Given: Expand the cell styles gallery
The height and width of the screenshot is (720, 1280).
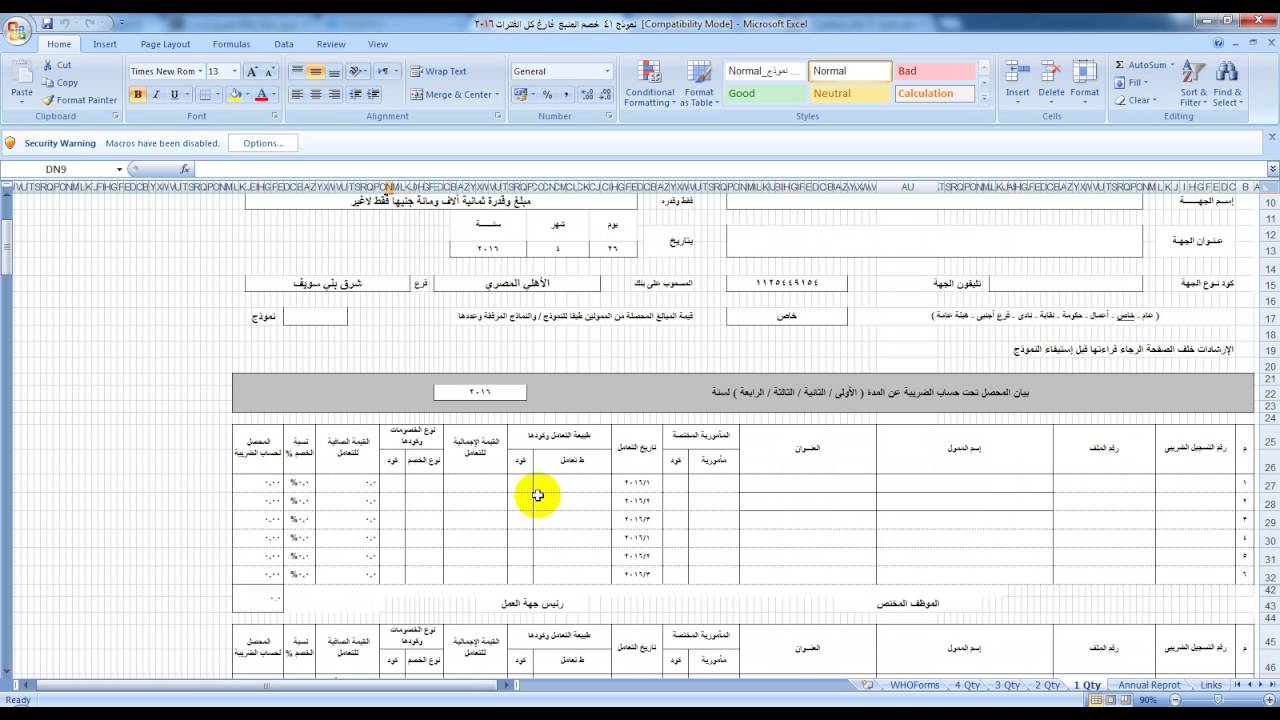Looking at the screenshot, I should 984,98.
